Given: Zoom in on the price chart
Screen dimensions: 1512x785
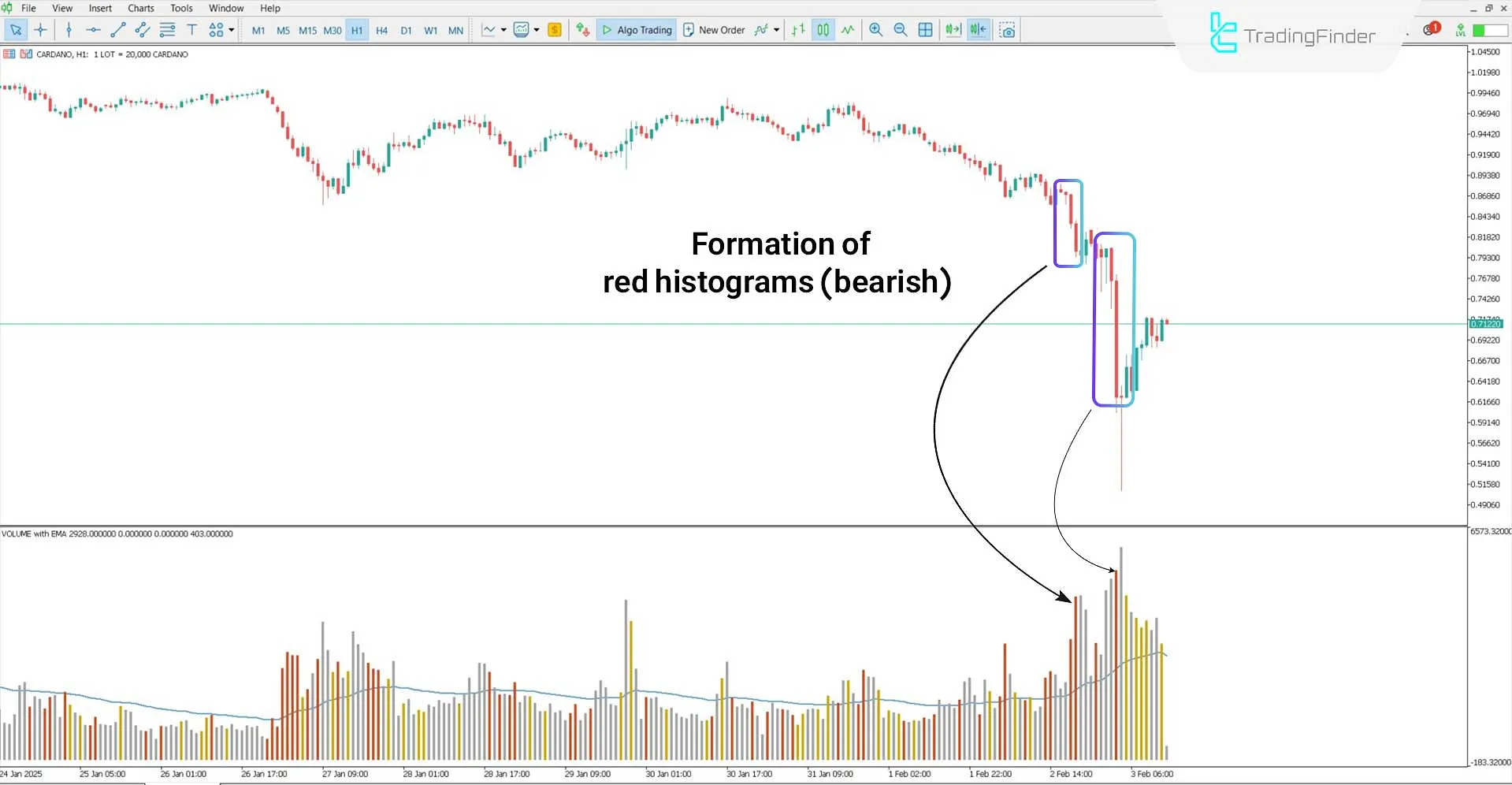Looking at the screenshot, I should [x=875, y=30].
